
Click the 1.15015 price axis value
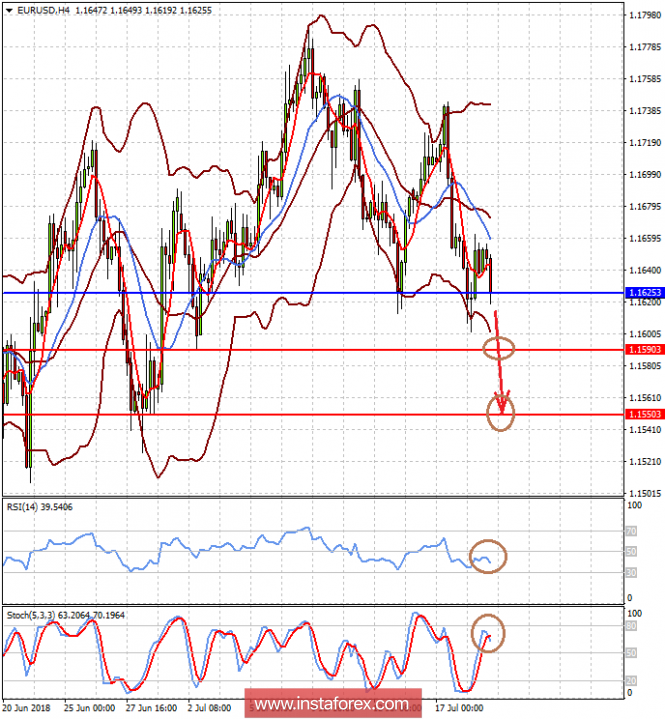(645, 493)
